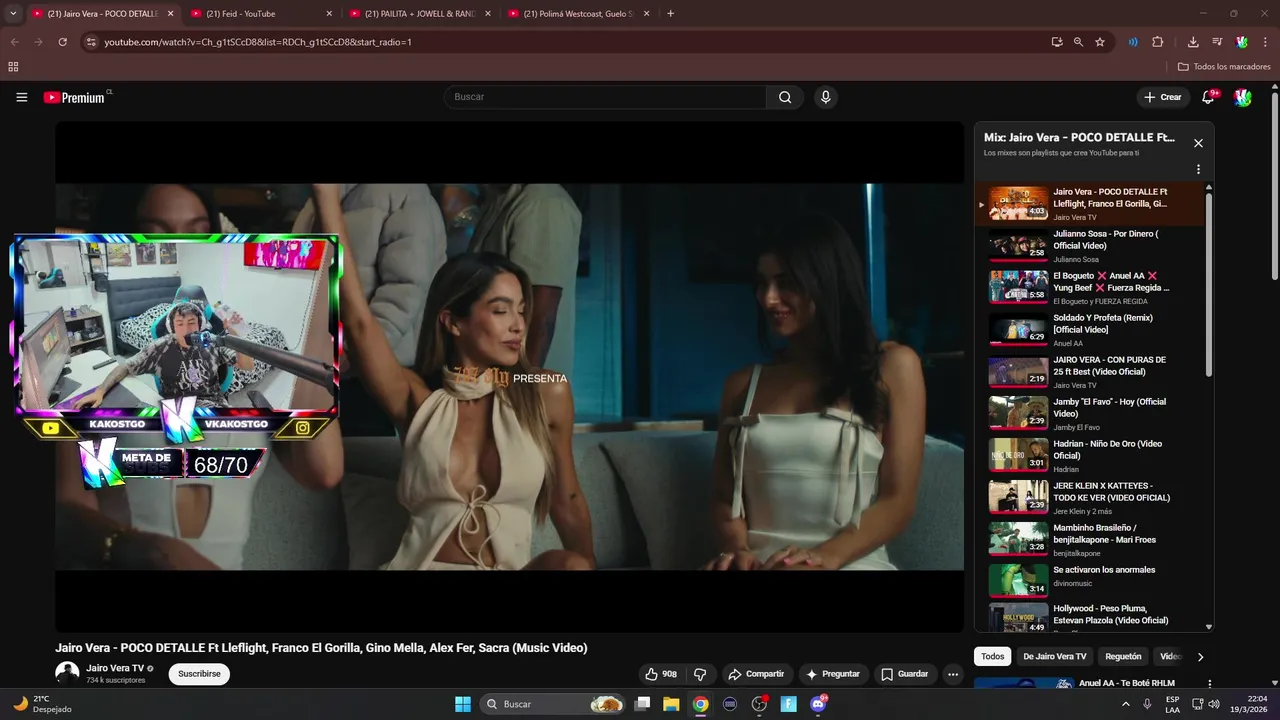Open Chrome downloads
The image size is (1280, 720).
coord(1193,42)
